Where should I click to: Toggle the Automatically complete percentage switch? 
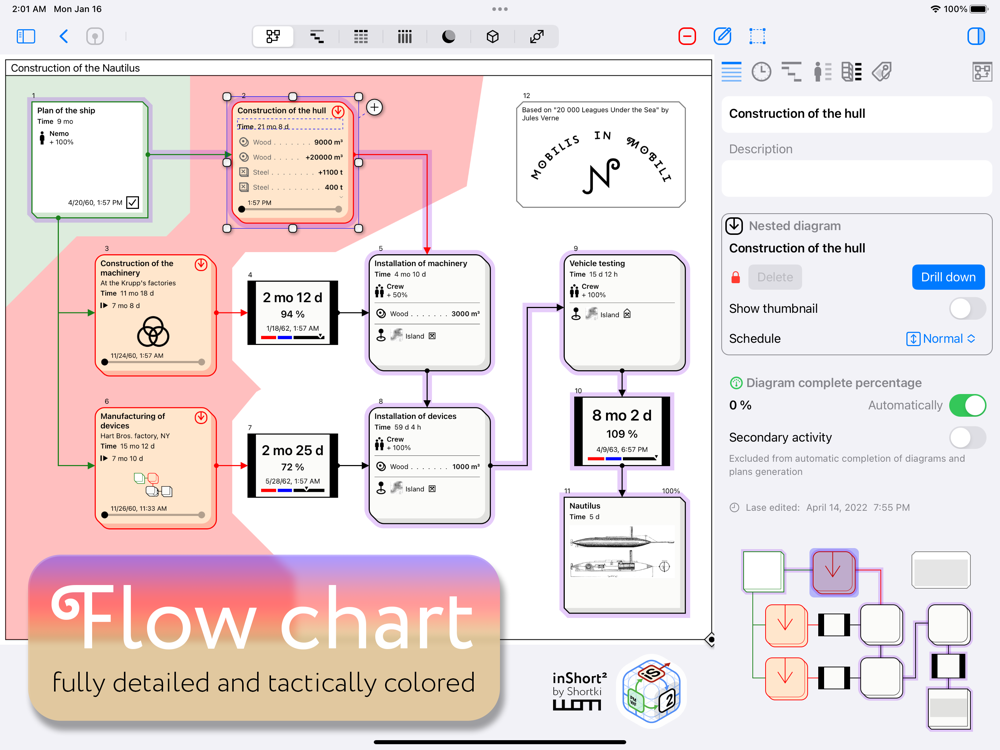tap(967, 405)
